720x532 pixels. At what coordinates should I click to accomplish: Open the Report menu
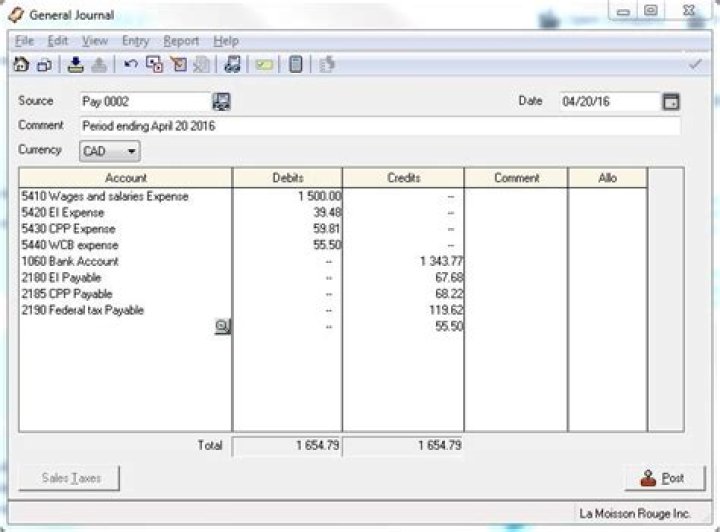pyautogui.click(x=181, y=41)
